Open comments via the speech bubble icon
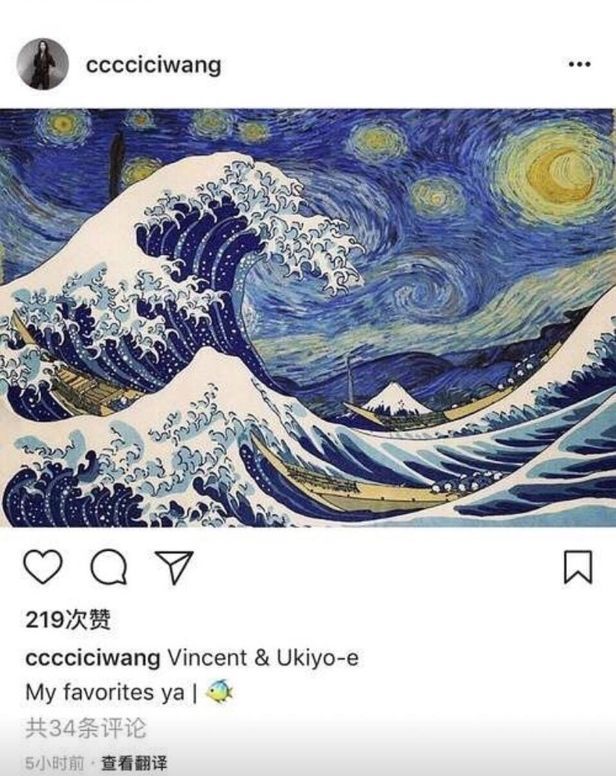The image size is (616, 776). point(109,567)
